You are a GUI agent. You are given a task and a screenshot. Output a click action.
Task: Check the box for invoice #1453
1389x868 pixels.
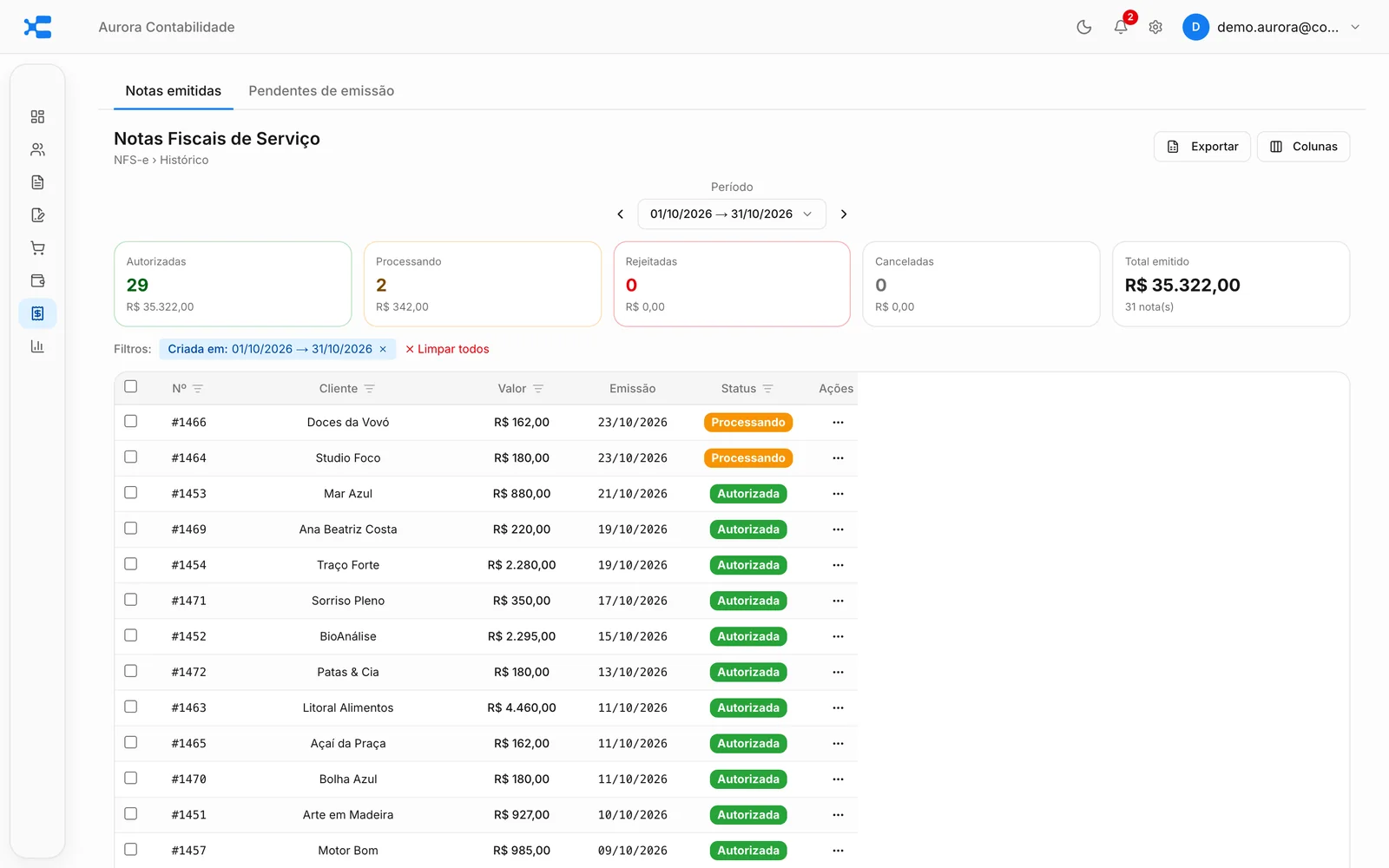click(x=131, y=492)
